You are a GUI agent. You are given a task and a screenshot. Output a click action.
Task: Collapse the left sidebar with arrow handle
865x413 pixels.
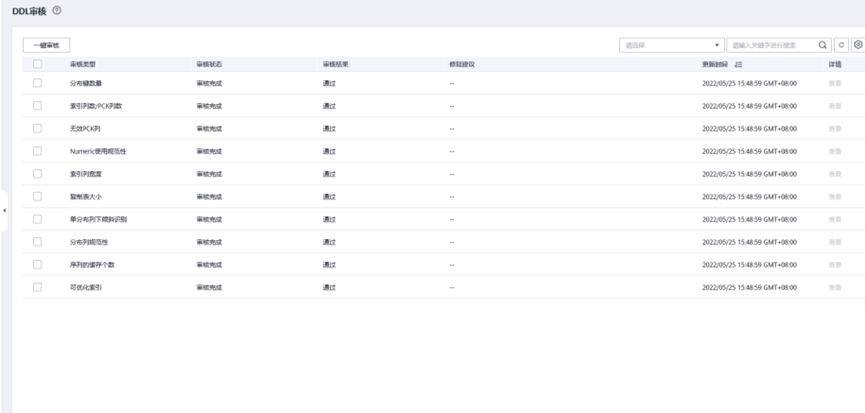point(4,211)
